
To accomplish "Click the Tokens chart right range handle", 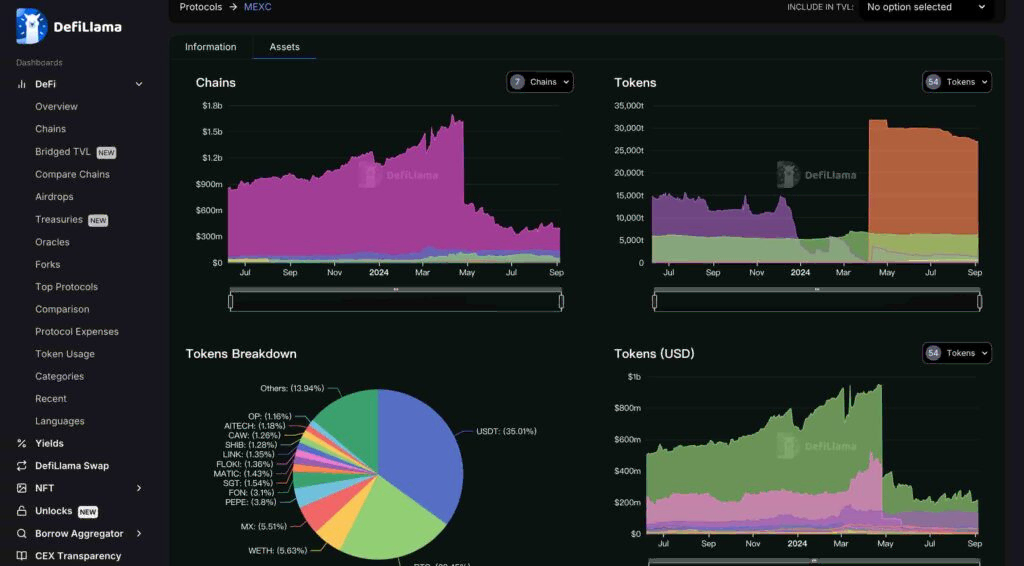I will (x=980, y=302).
